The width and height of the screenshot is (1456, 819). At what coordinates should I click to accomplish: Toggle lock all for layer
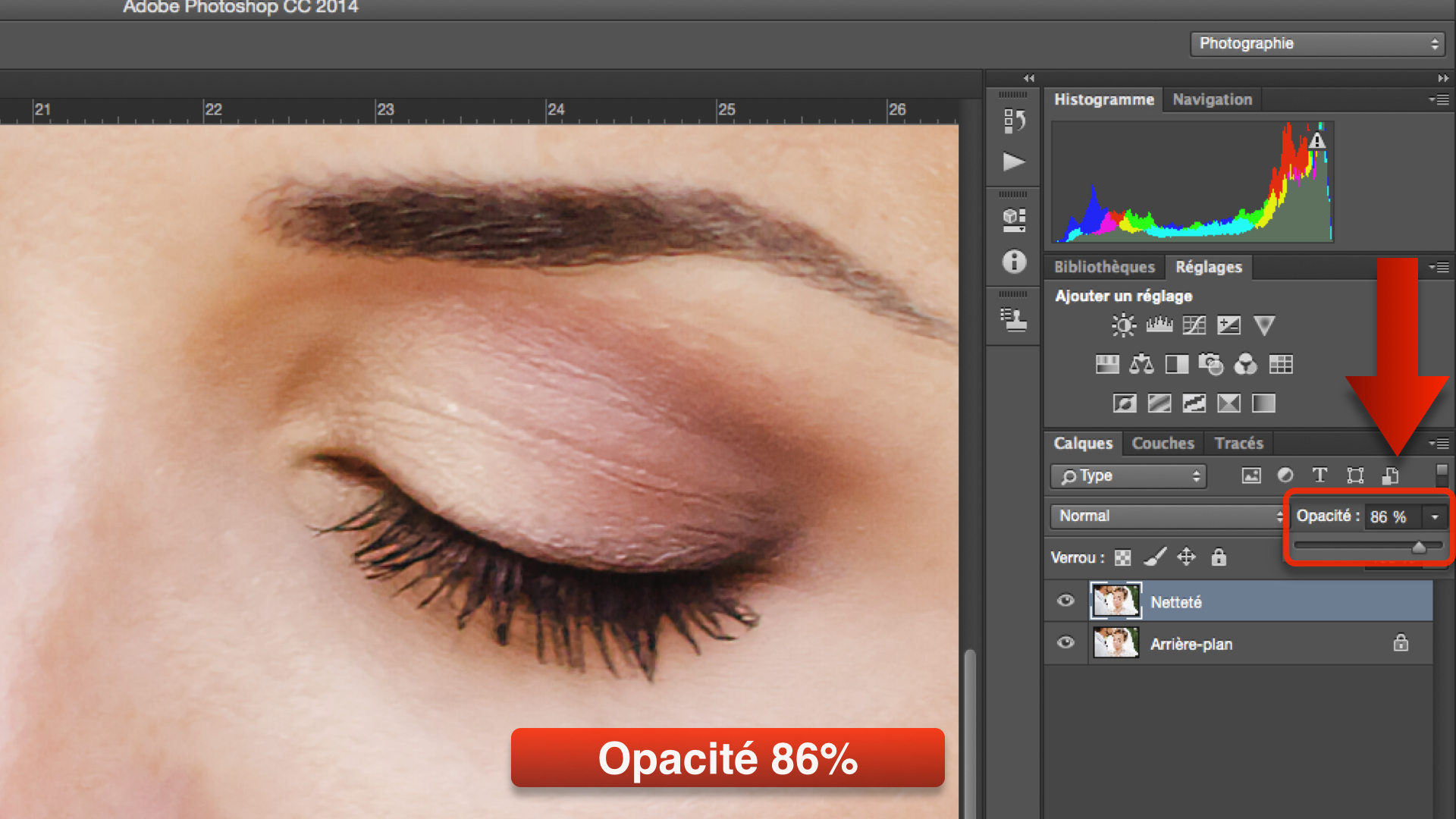coord(1219,557)
